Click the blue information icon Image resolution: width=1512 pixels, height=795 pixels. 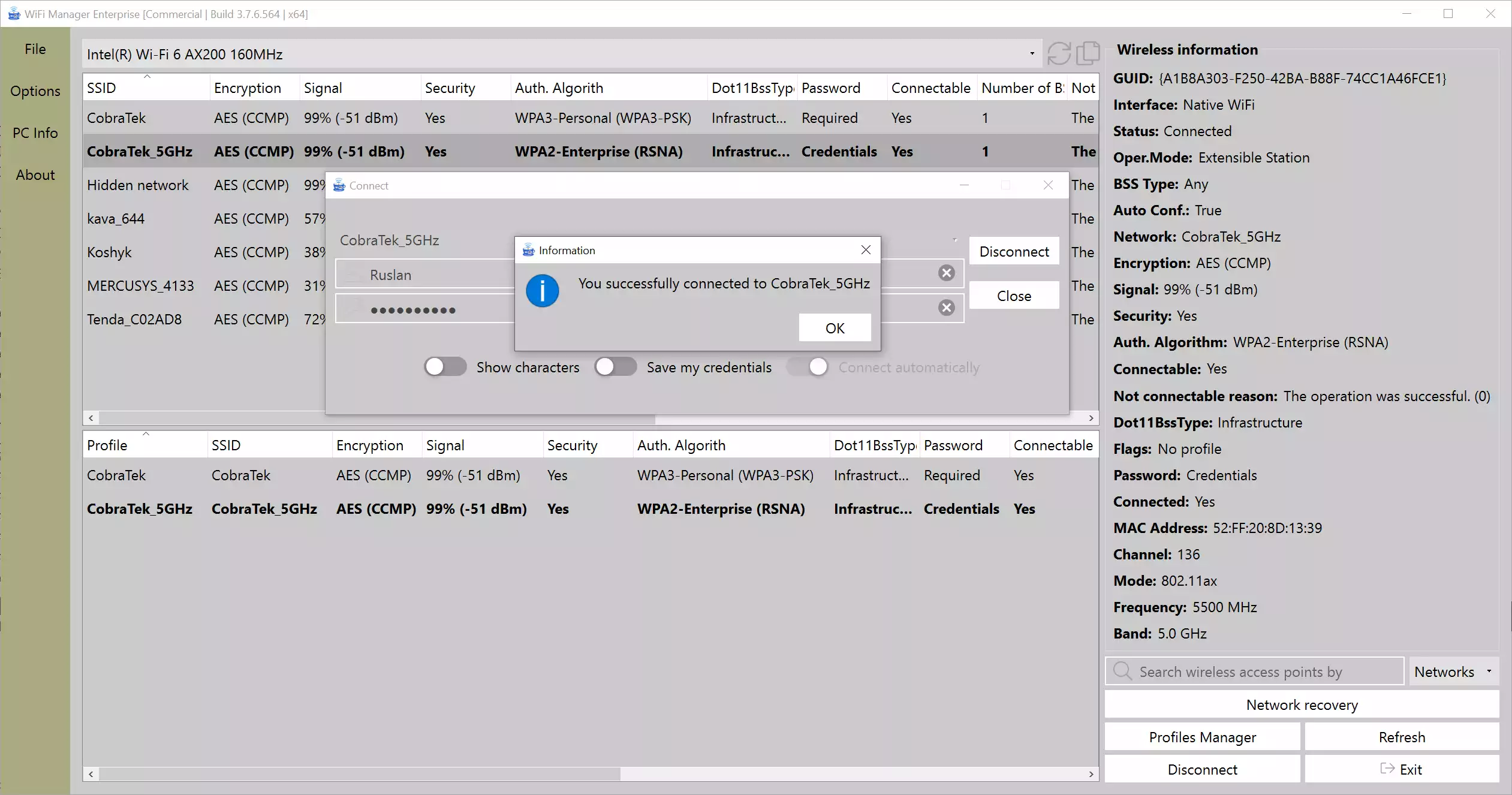coord(543,291)
